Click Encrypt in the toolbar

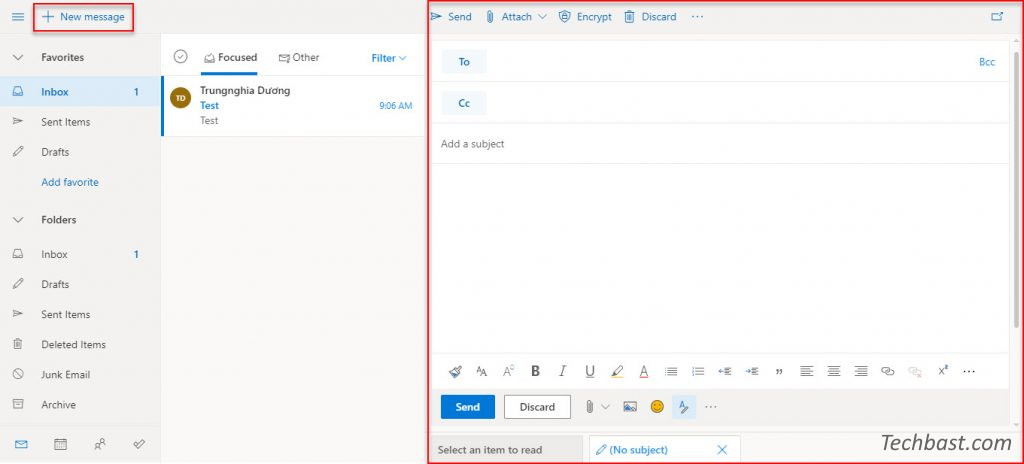coord(585,17)
